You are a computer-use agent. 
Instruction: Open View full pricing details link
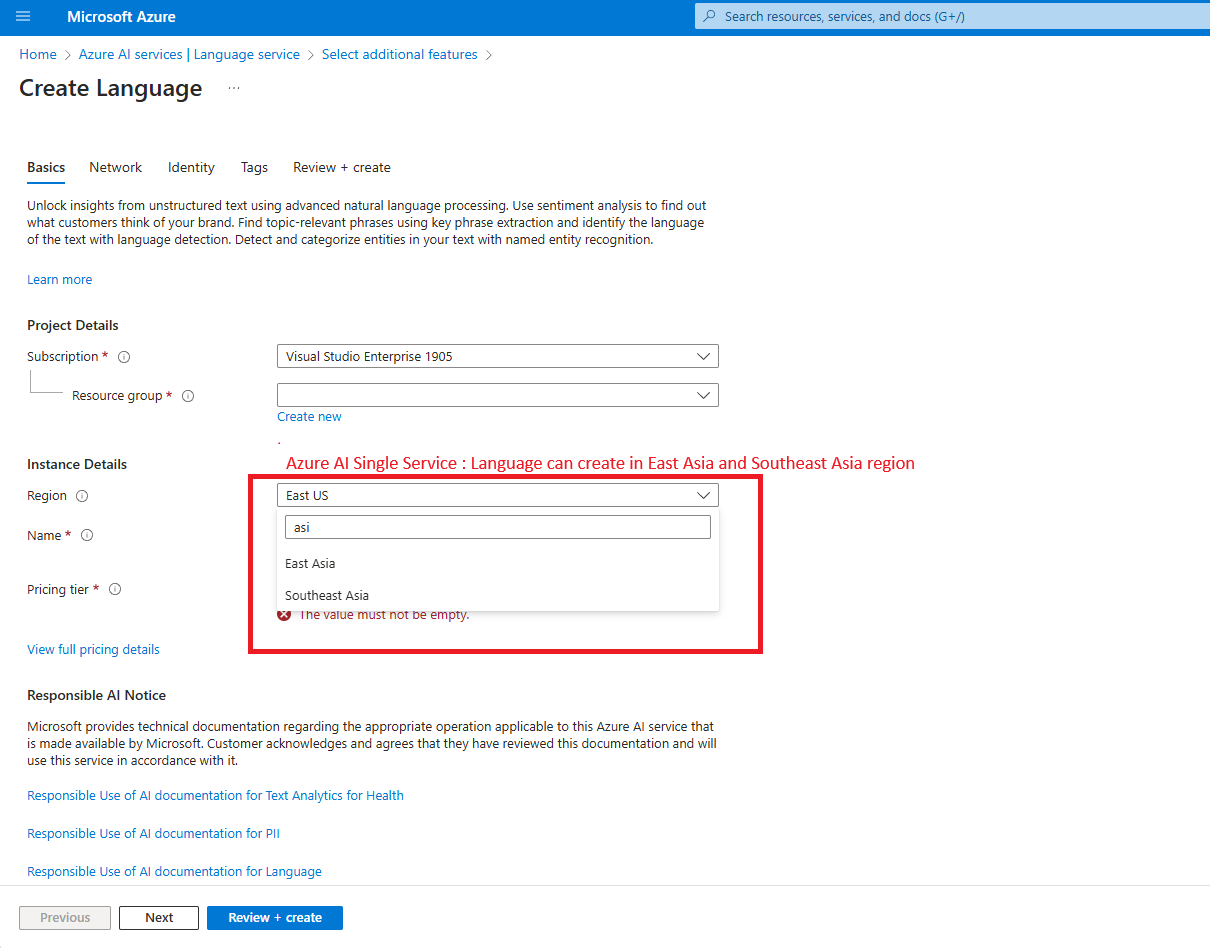[93, 650]
